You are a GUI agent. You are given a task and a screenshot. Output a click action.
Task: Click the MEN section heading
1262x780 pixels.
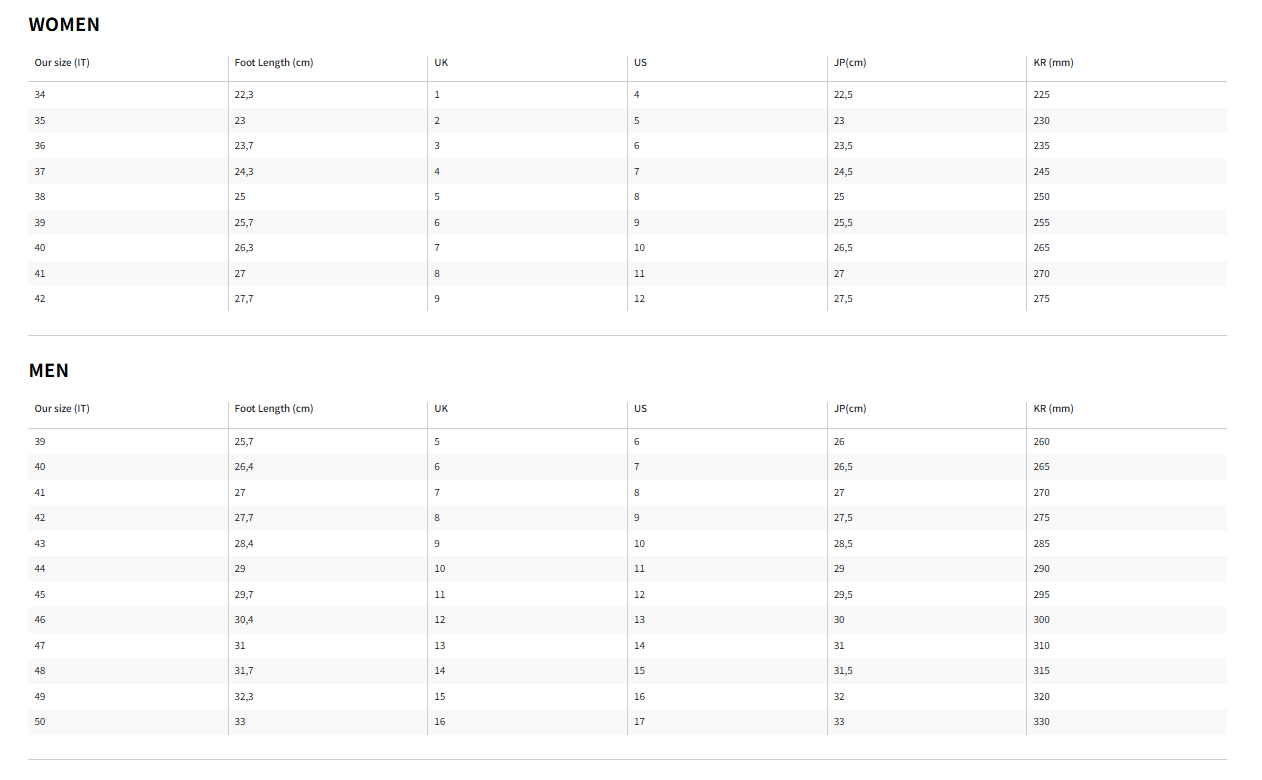tap(49, 371)
